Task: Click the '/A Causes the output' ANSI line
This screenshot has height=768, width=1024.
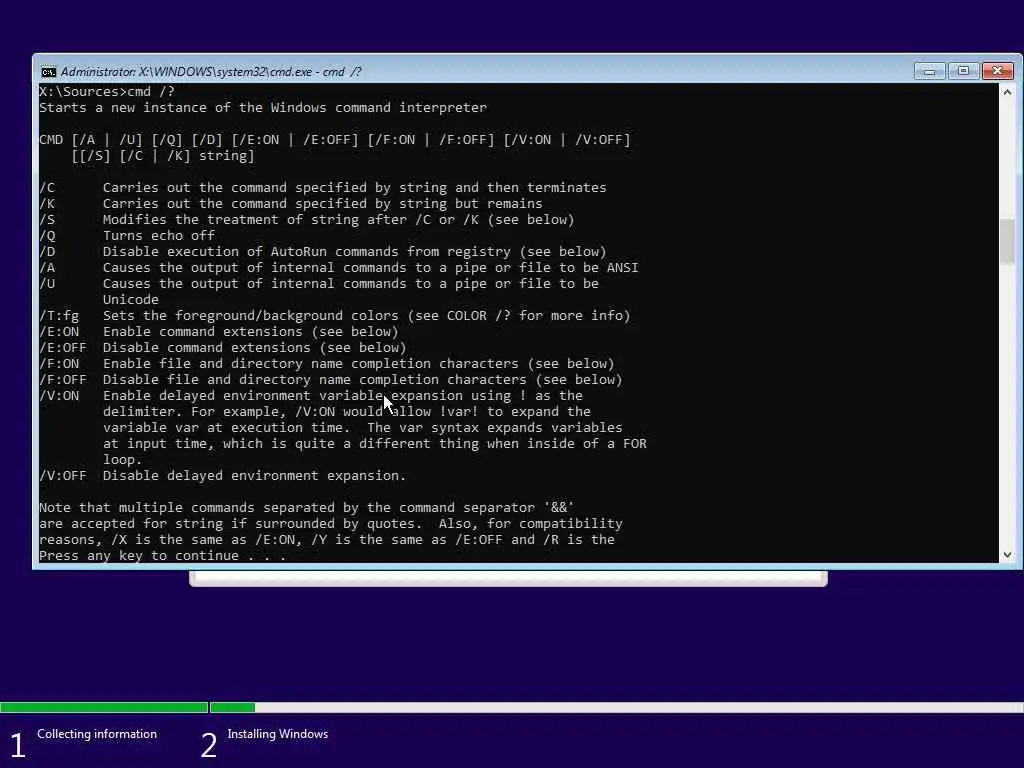Action: pyautogui.click(x=339, y=268)
